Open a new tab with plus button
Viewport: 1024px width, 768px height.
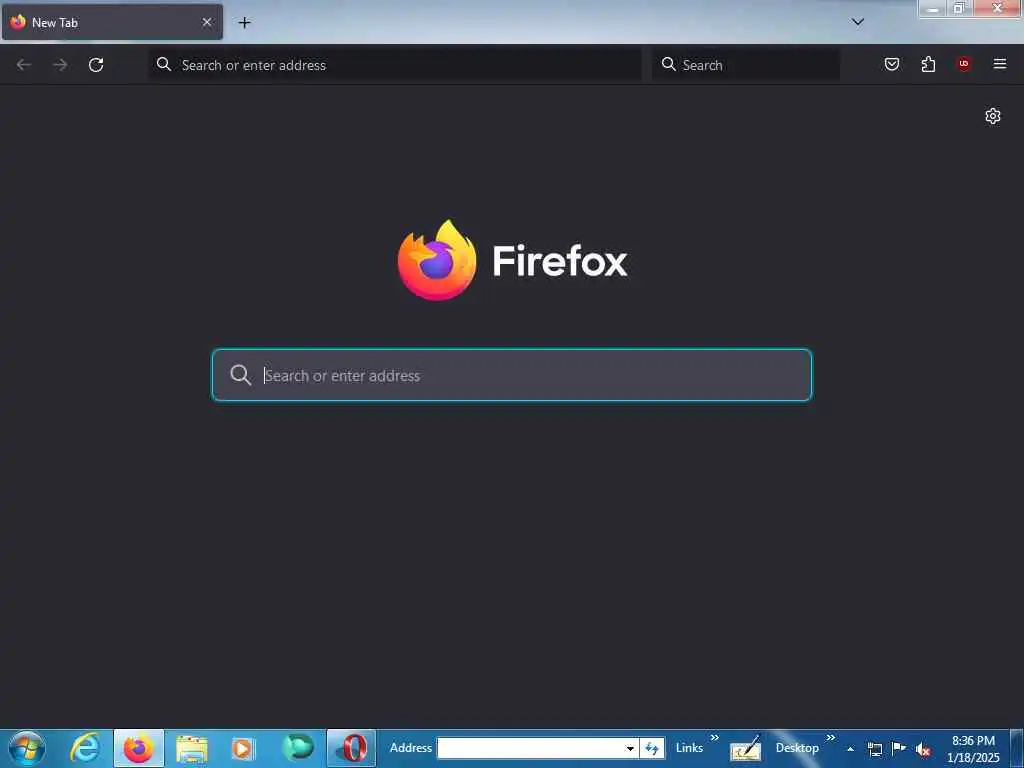[x=244, y=23]
